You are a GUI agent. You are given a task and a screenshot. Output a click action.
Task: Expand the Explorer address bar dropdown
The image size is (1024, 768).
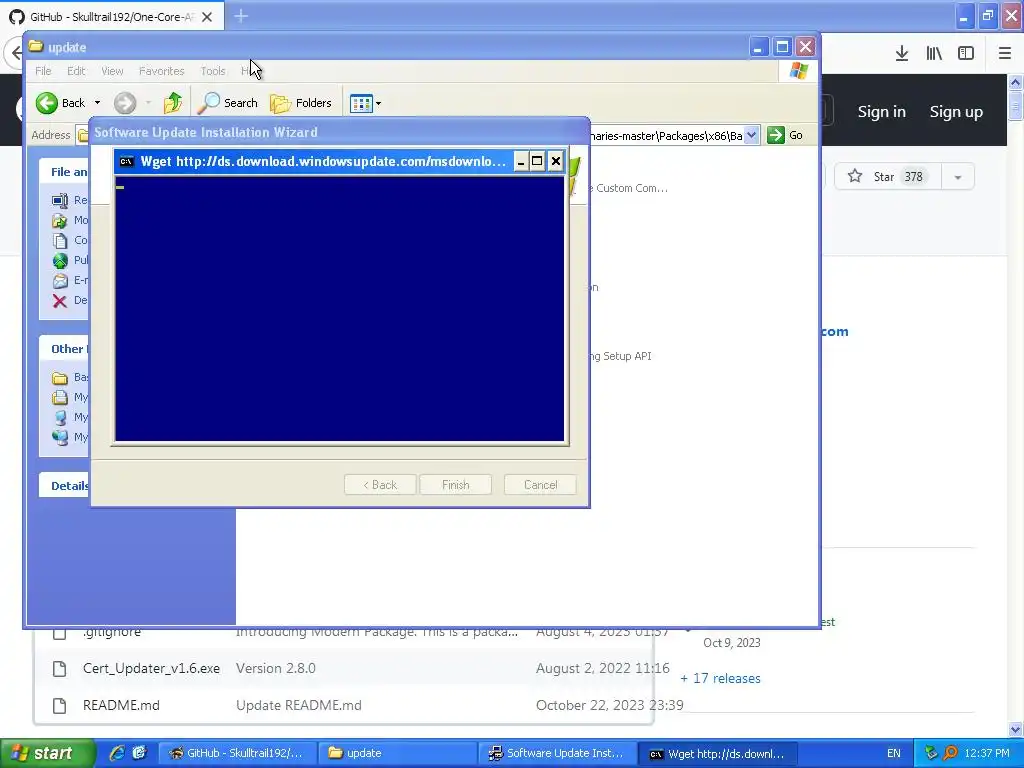(752, 135)
